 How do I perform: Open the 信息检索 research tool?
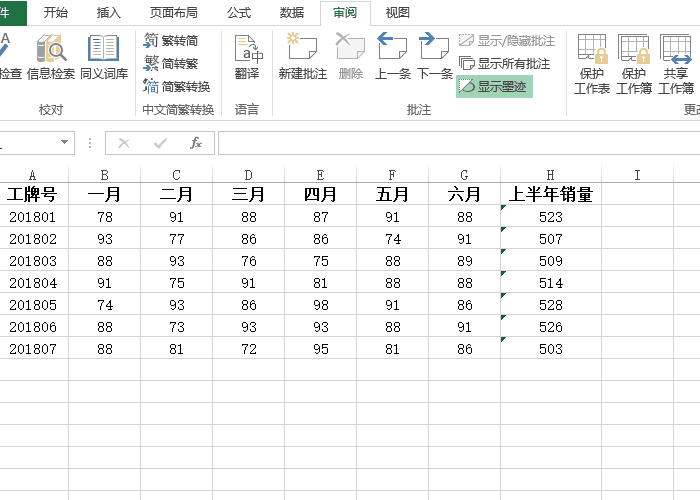[51, 57]
